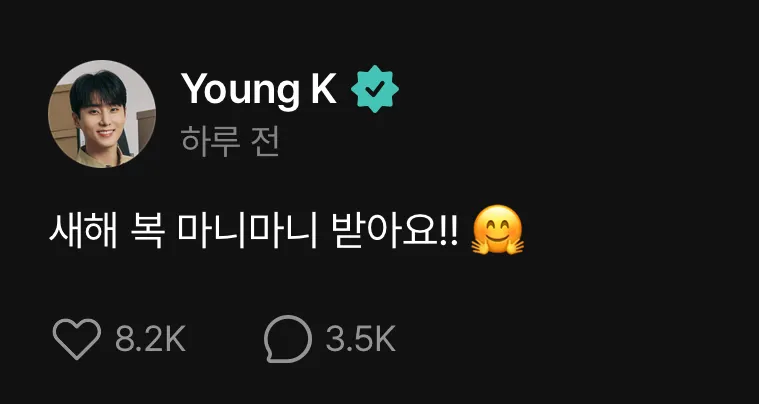Click the word 받아요!! in the post
759x404 pixels.
[x=396, y=230]
